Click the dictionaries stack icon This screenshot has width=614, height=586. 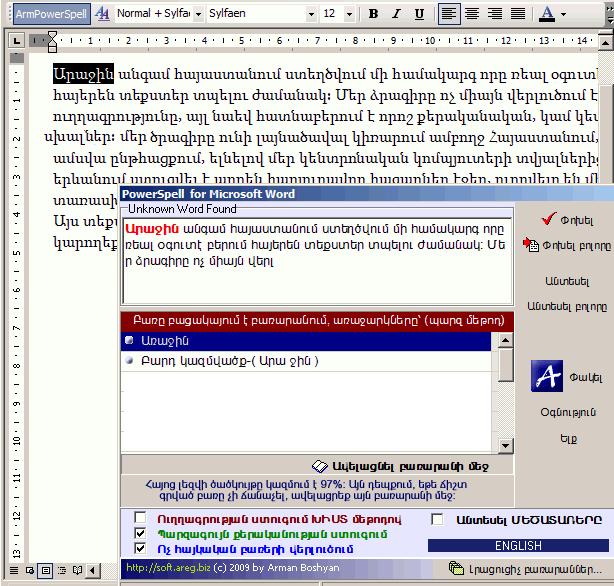tap(456, 568)
